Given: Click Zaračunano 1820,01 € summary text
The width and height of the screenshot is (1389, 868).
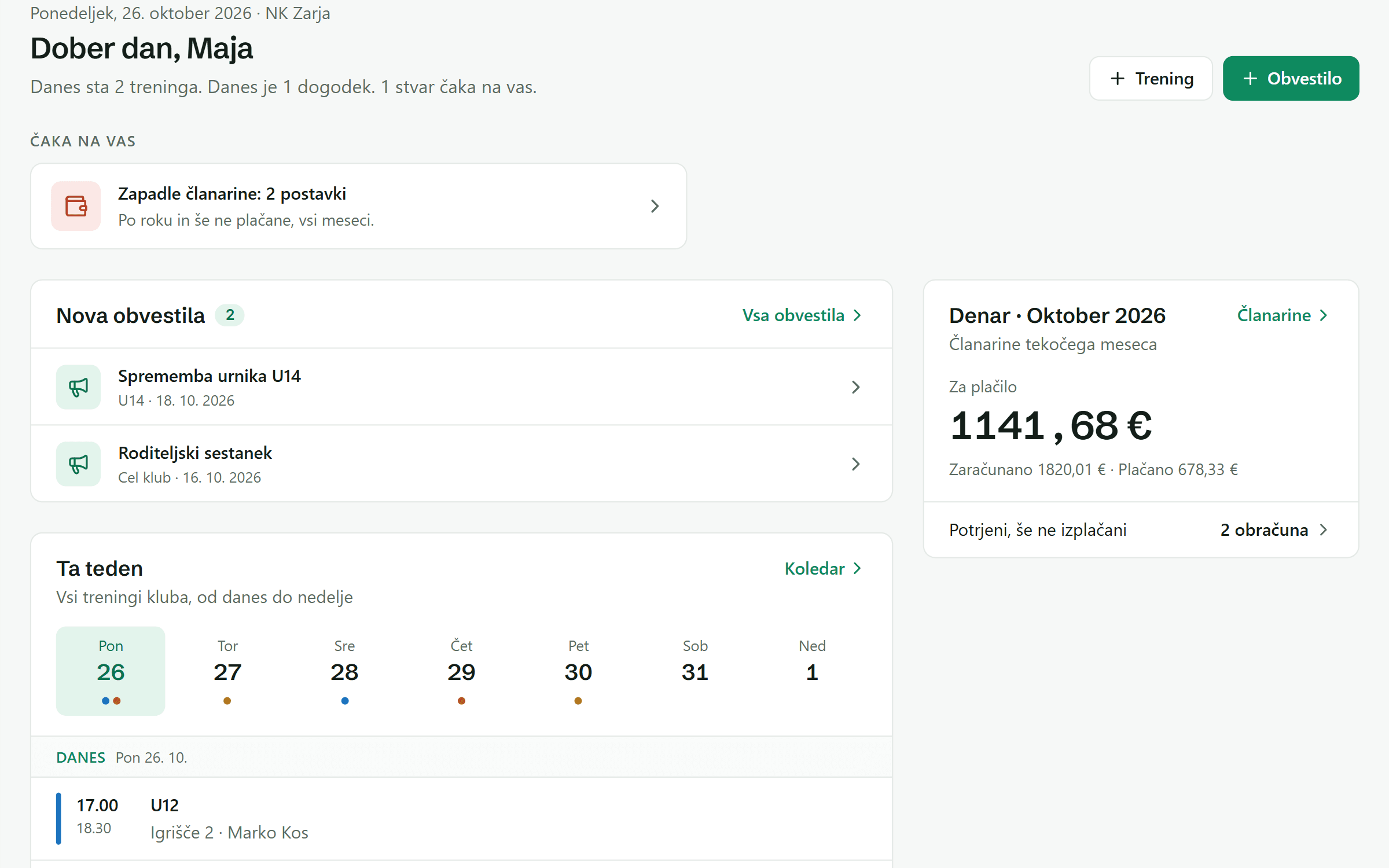Looking at the screenshot, I should (x=1027, y=469).
